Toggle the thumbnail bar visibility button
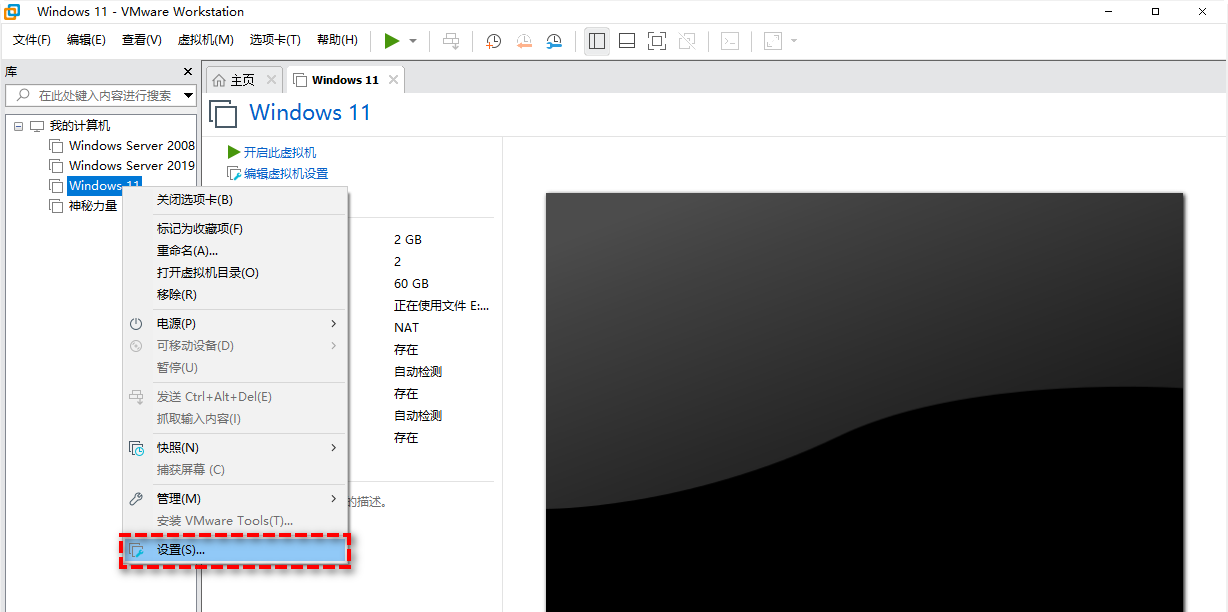 (626, 41)
